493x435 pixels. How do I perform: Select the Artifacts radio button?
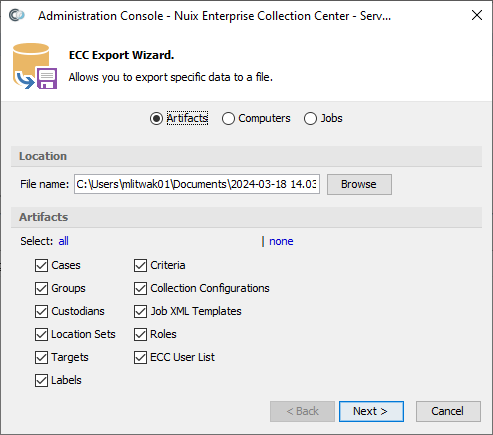pyautogui.click(x=156, y=118)
